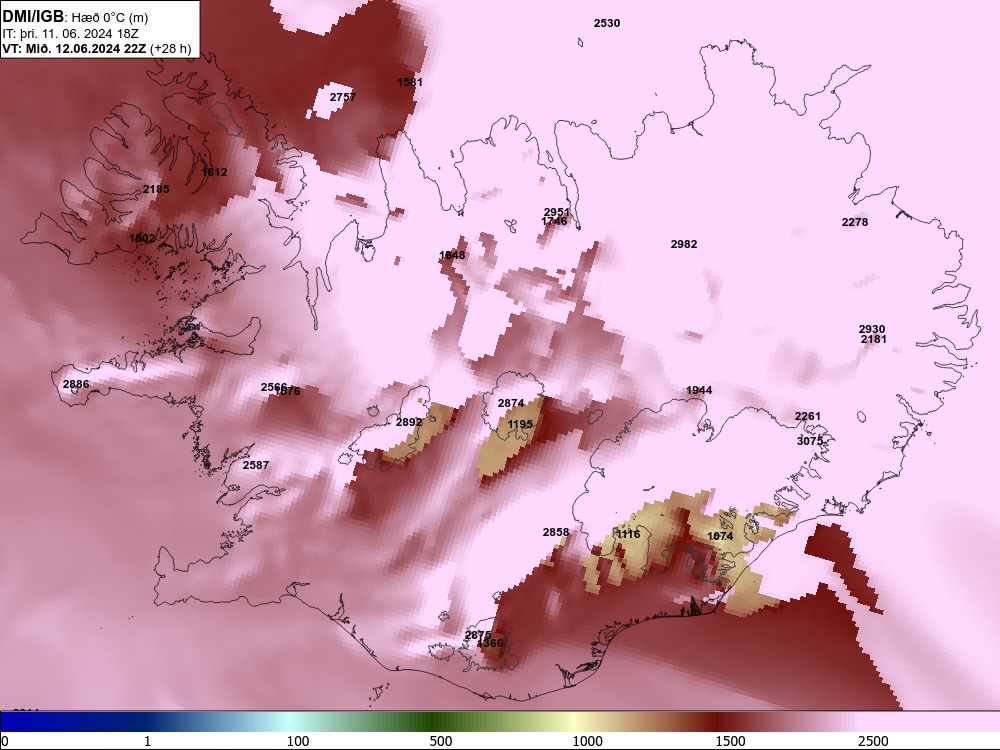Click the DMI/IGB title text
The height and width of the screenshot is (750, 1000).
pyautogui.click(x=33, y=17)
